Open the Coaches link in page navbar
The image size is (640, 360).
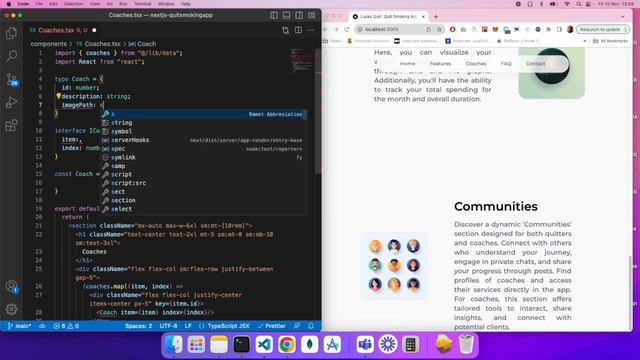476,64
